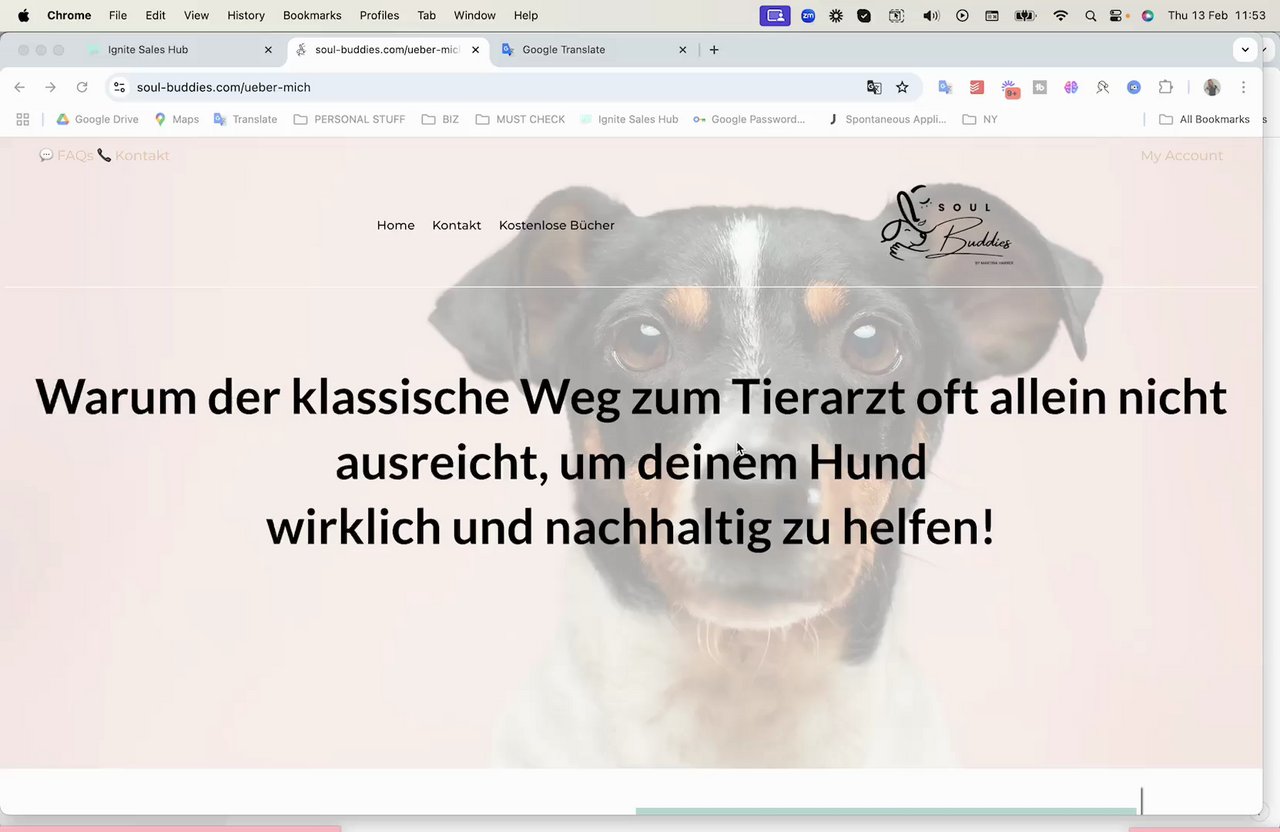This screenshot has height=832, width=1280.
Task: Open the NY bookmarks folder
Action: tap(980, 119)
